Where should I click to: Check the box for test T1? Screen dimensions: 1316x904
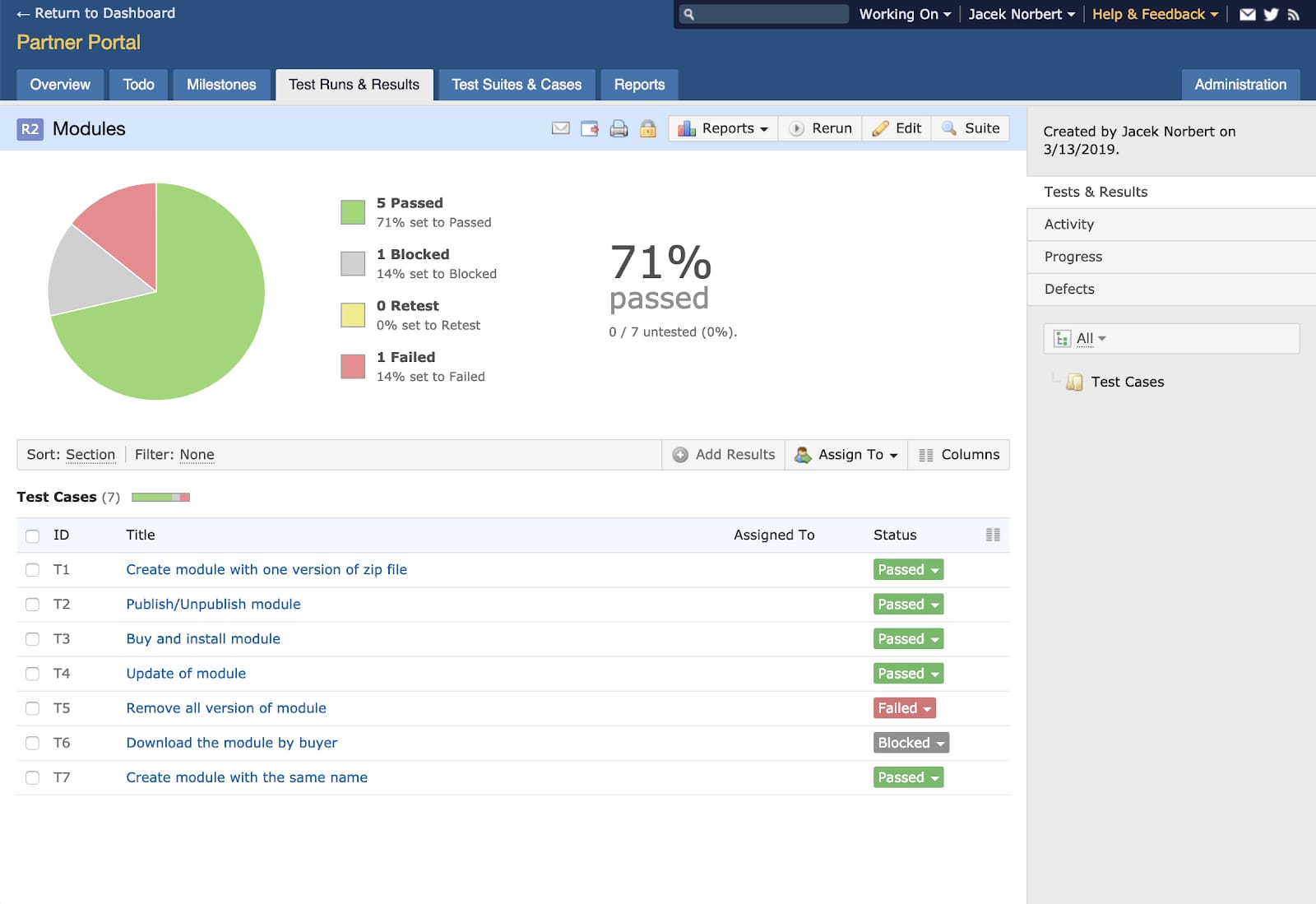32,570
